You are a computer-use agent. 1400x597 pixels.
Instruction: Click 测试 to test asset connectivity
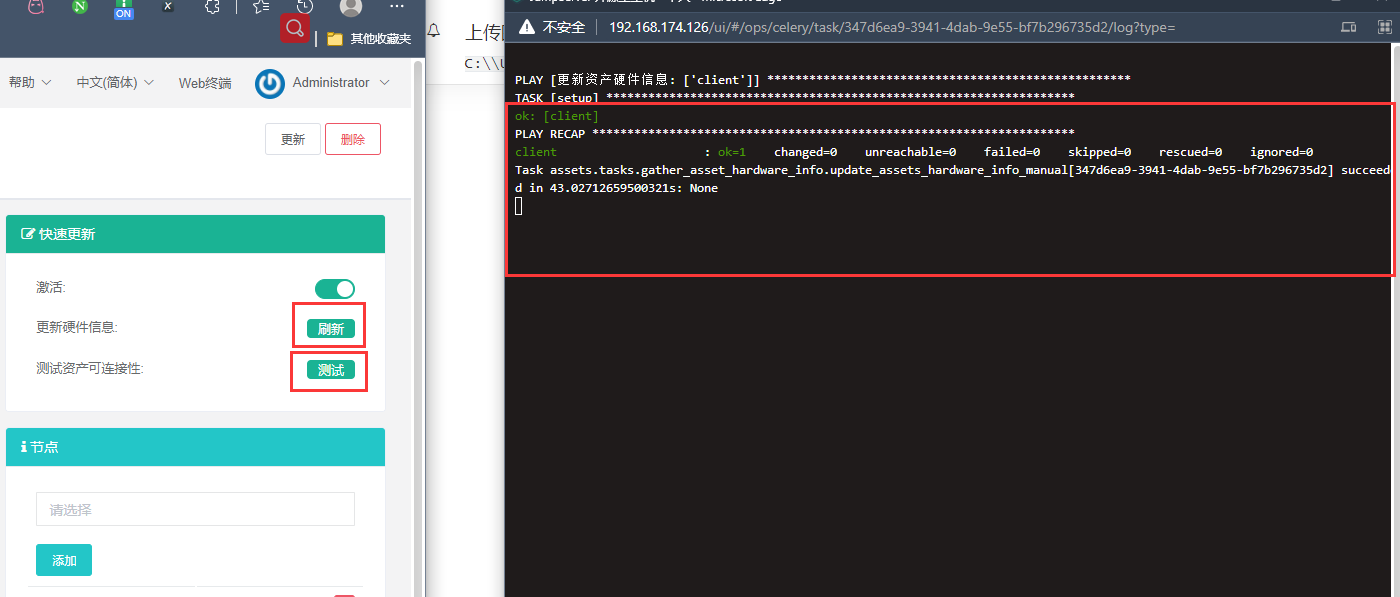click(331, 370)
